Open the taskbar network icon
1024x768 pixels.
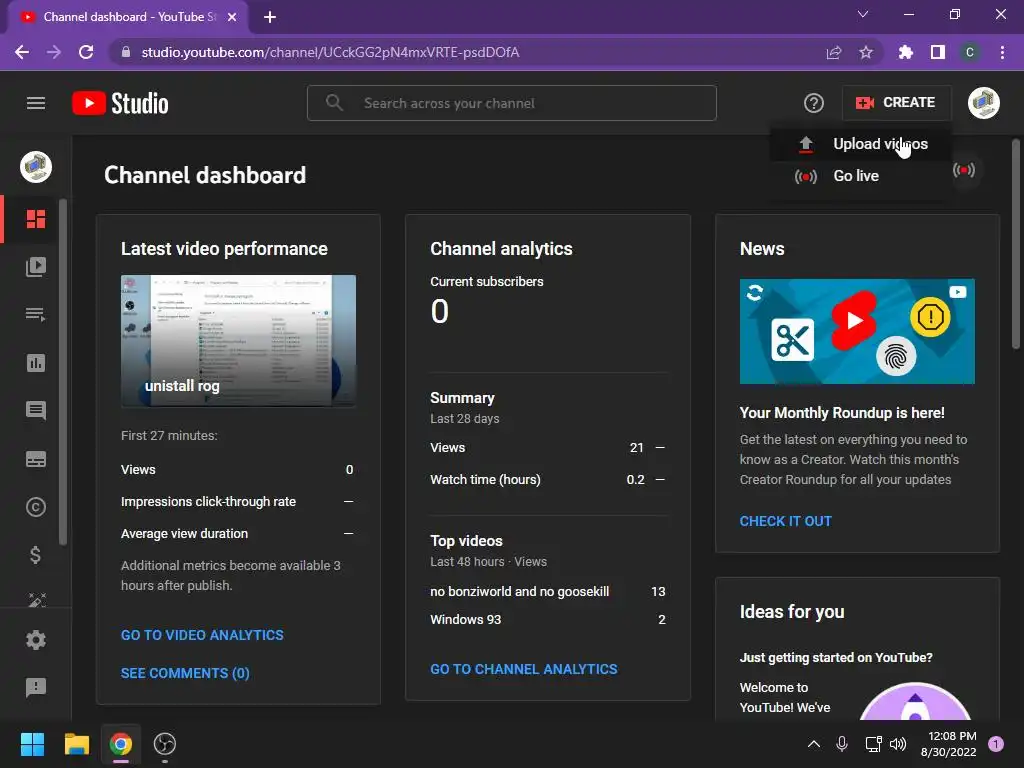[x=872, y=744]
